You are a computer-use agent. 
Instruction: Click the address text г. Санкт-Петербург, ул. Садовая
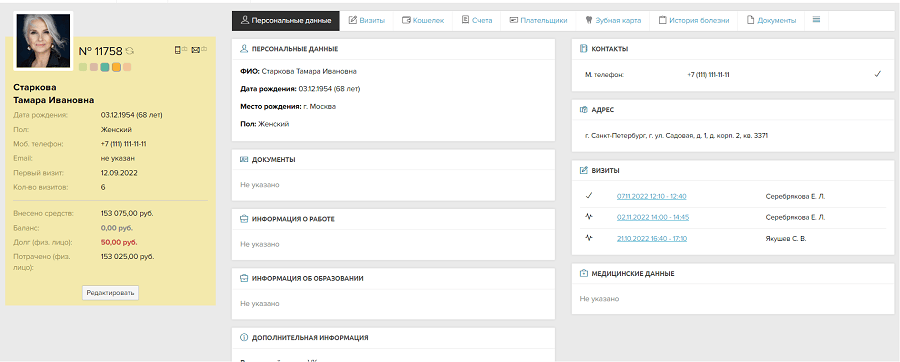point(677,136)
